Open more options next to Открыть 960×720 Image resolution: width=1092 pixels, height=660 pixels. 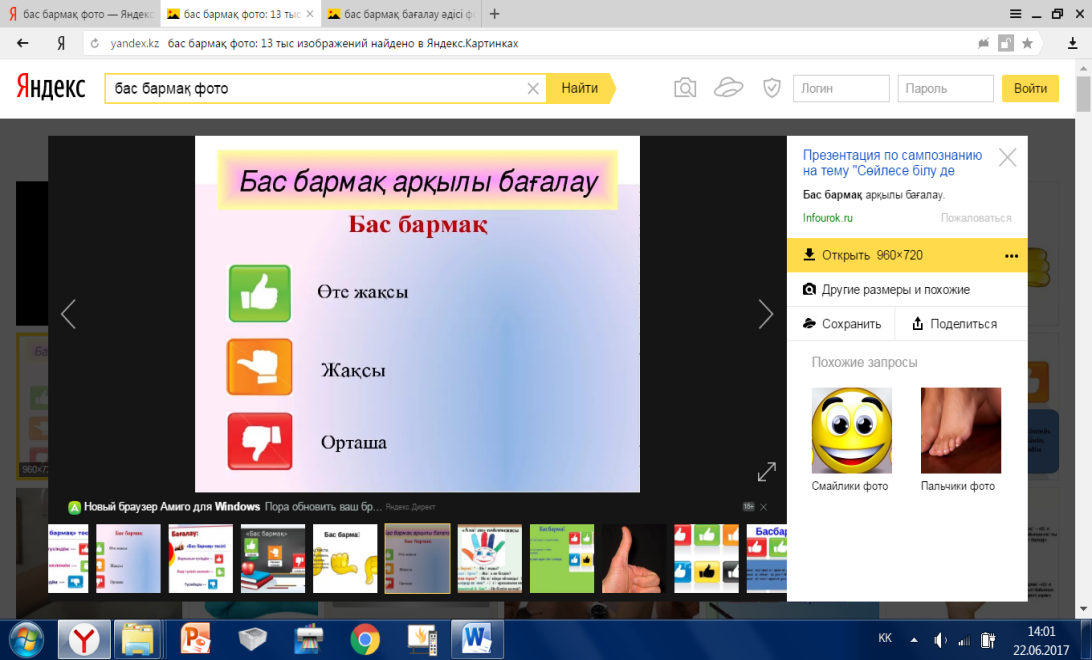click(x=1011, y=256)
